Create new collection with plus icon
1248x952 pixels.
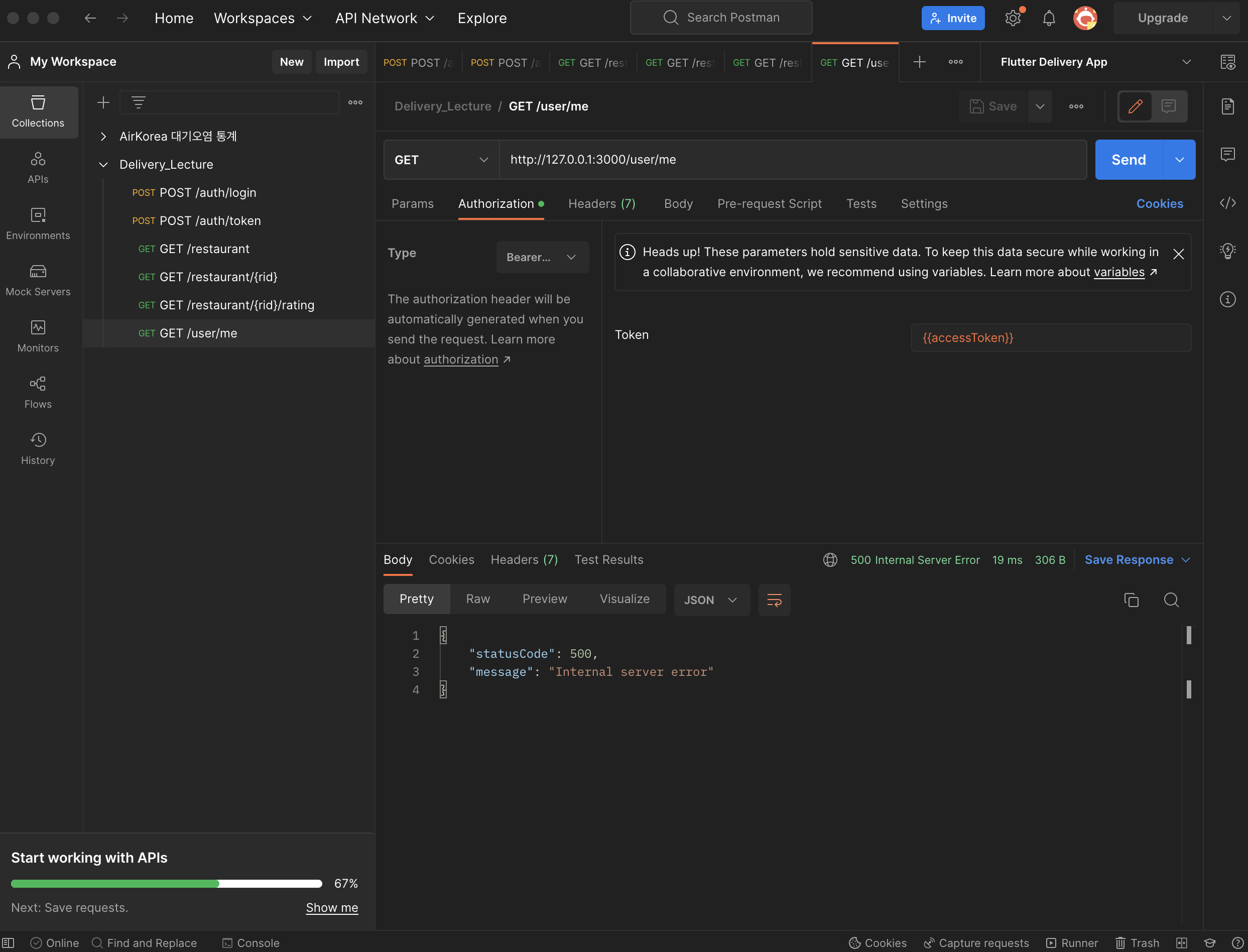click(x=103, y=102)
